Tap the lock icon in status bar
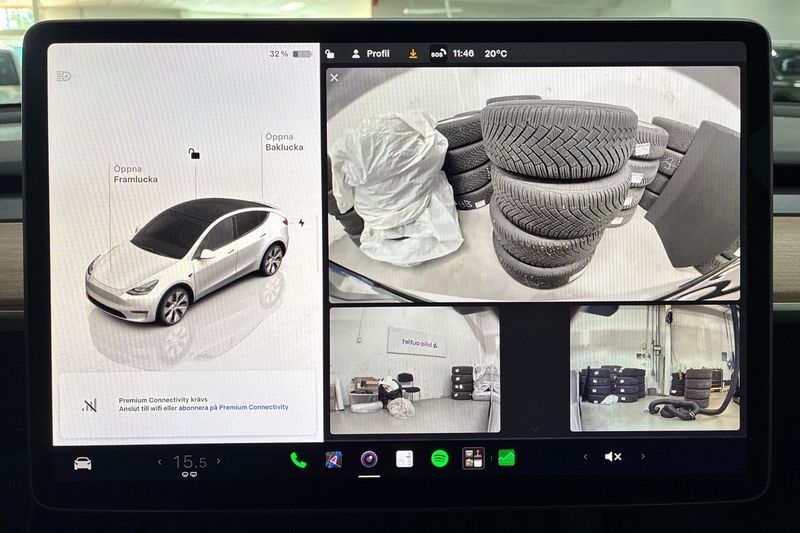The height and width of the screenshot is (533, 800). (330, 54)
